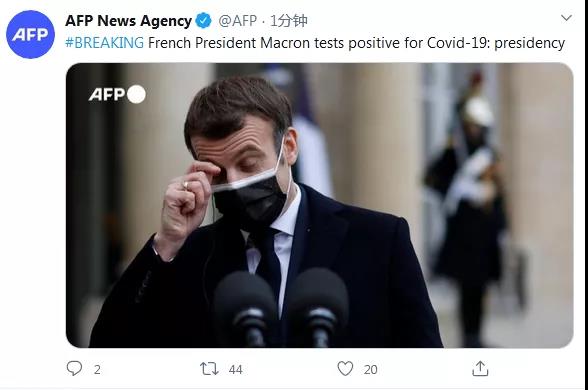Like the tweet with heart icon
Screen dimensions: 588x390
pyautogui.click(x=345, y=368)
